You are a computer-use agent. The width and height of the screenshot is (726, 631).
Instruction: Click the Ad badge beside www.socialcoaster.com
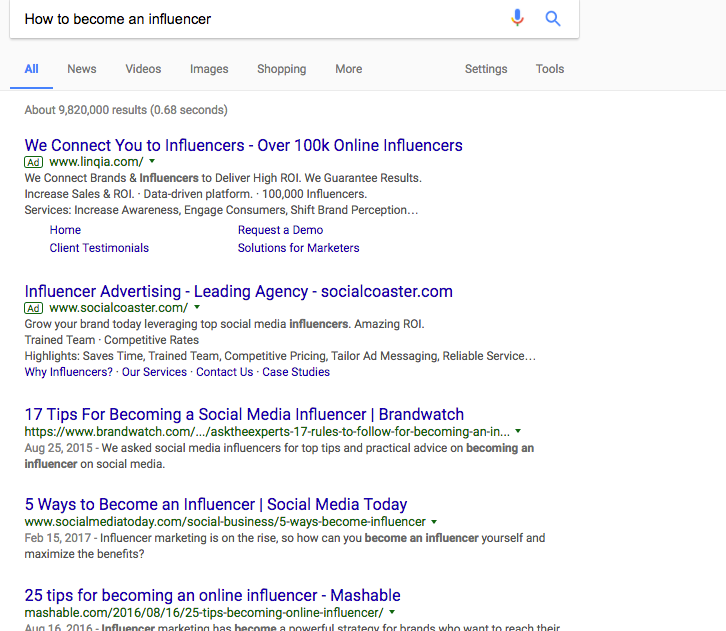point(33,308)
